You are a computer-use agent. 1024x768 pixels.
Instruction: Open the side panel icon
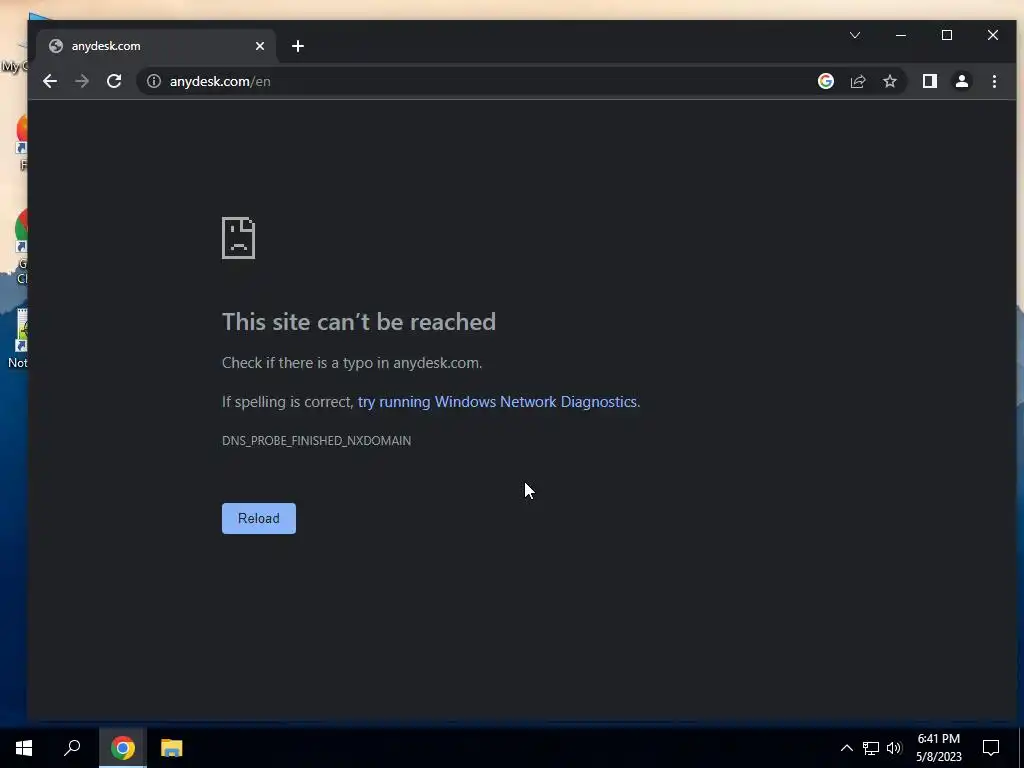pos(929,81)
